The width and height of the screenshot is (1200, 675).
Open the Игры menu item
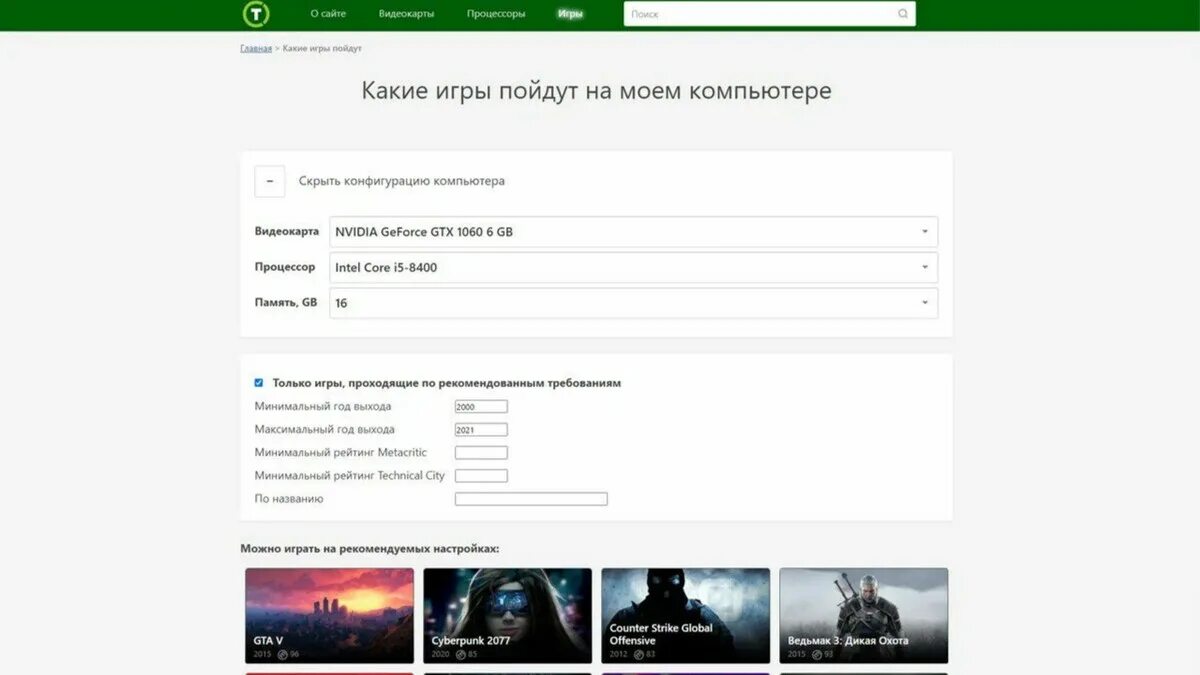click(x=571, y=14)
